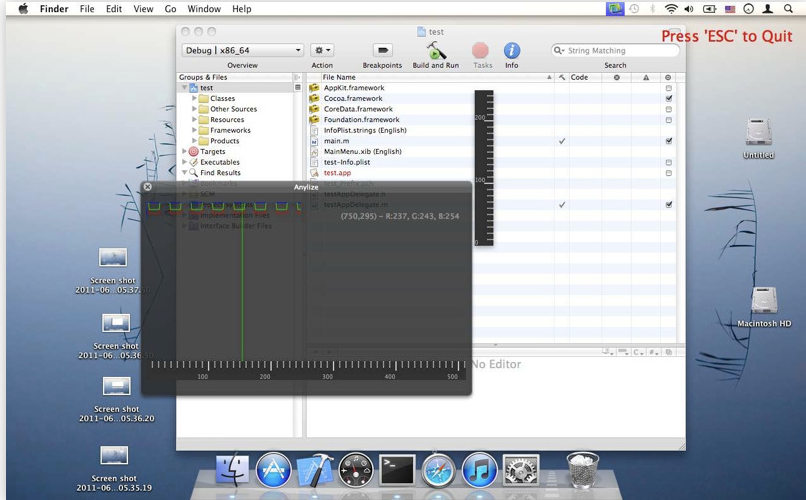Expand the Targets group
The height and width of the screenshot is (500, 806).
pyautogui.click(x=184, y=152)
